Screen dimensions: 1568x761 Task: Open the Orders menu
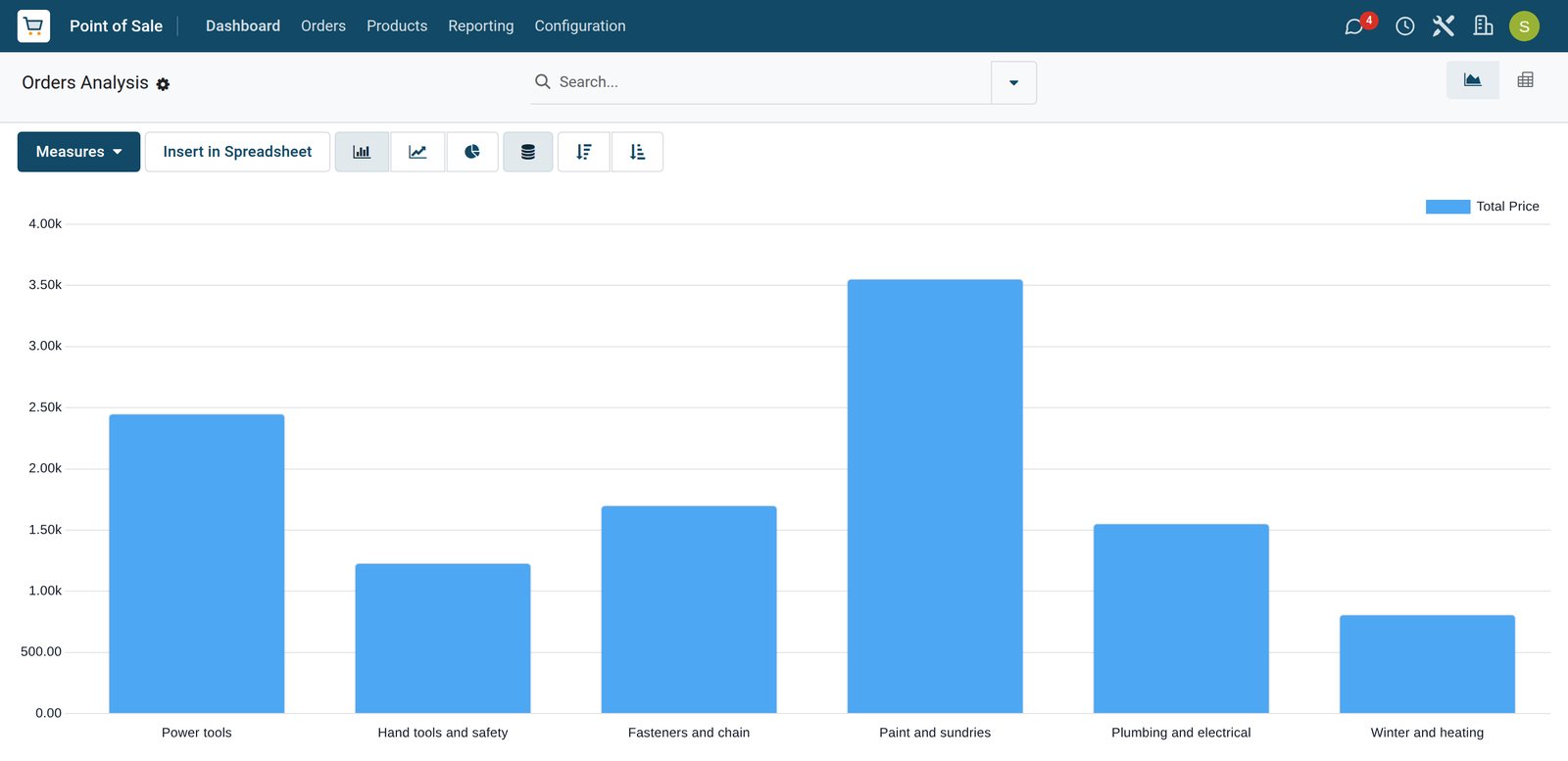tap(323, 25)
